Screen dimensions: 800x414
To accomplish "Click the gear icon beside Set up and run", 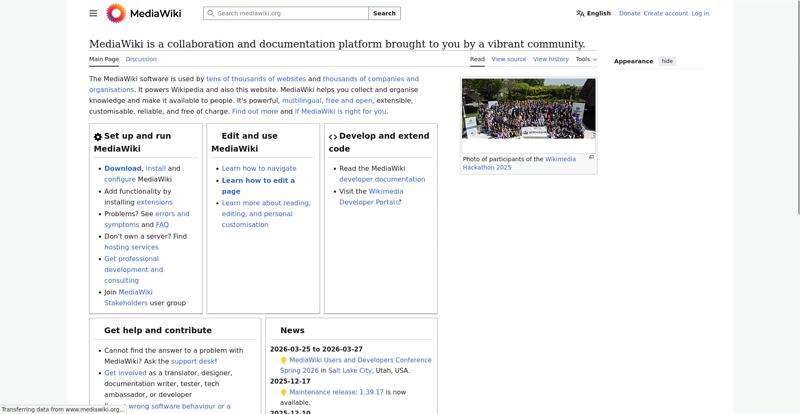I will coord(98,137).
